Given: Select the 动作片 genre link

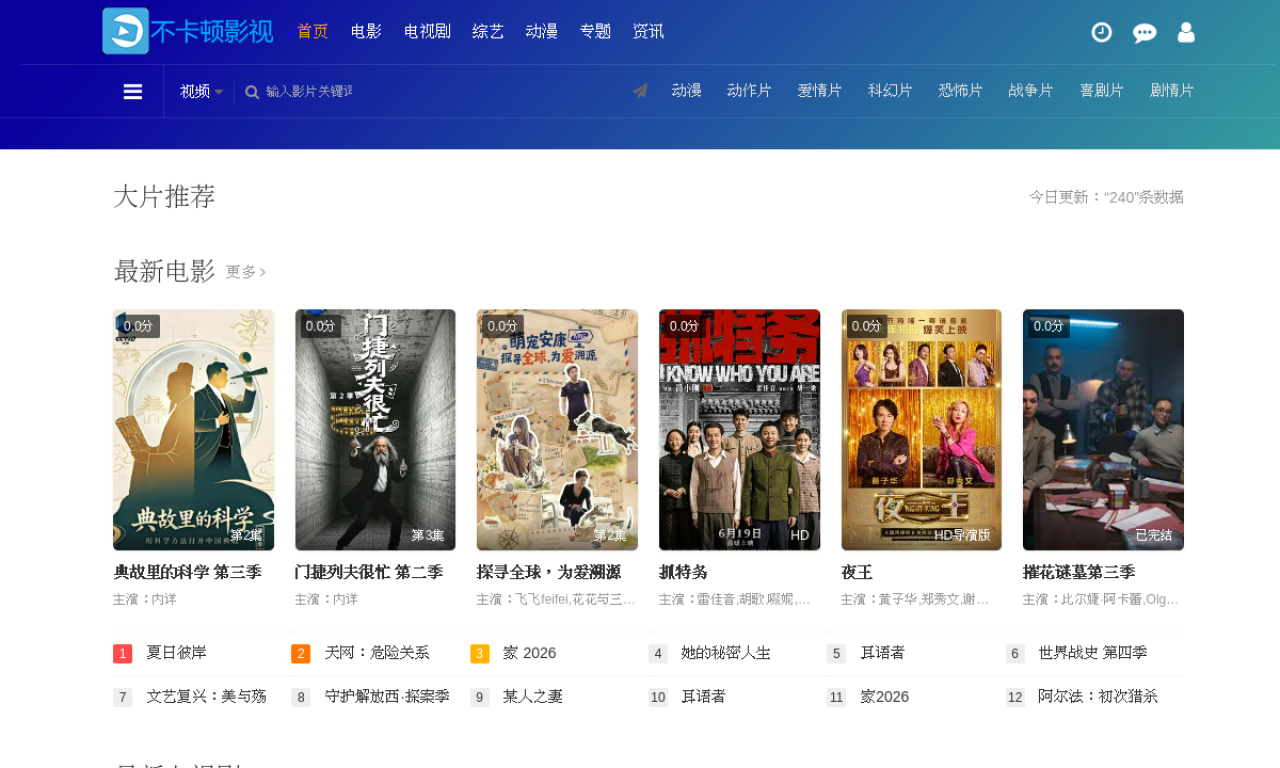Looking at the screenshot, I should pyautogui.click(x=749, y=91).
